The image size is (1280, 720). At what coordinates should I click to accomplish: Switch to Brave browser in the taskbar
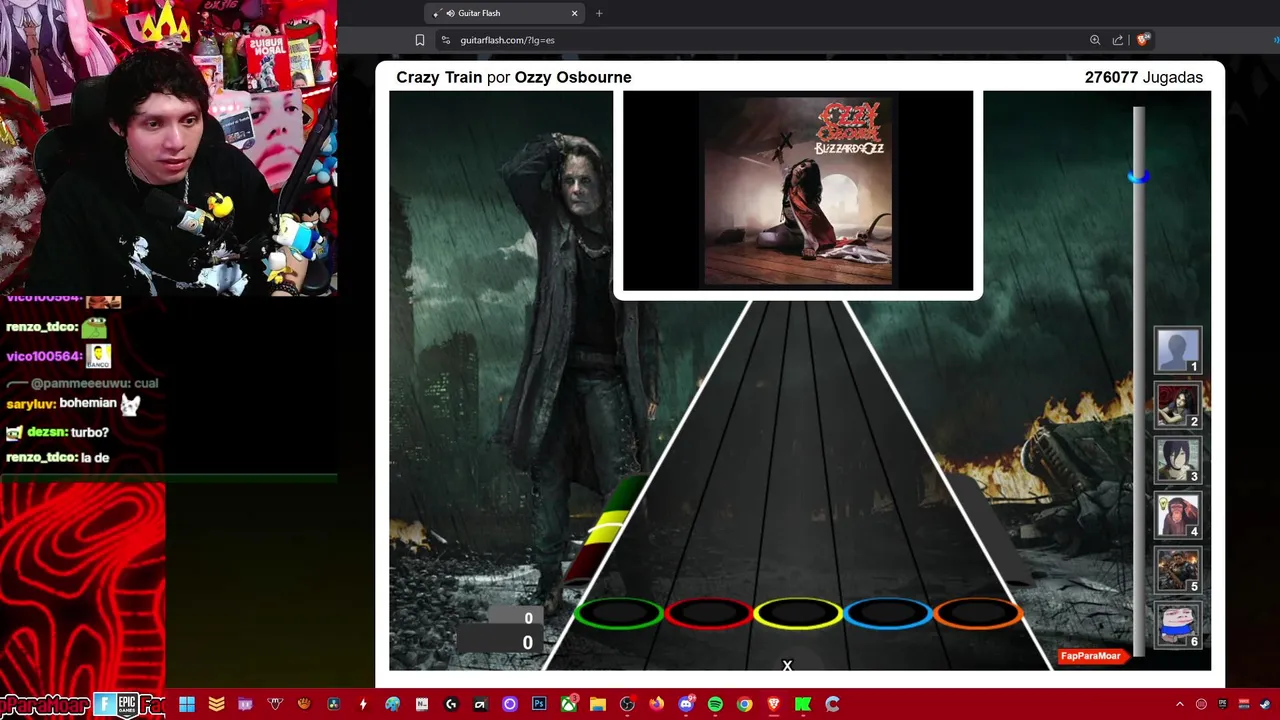(x=773, y=704)
